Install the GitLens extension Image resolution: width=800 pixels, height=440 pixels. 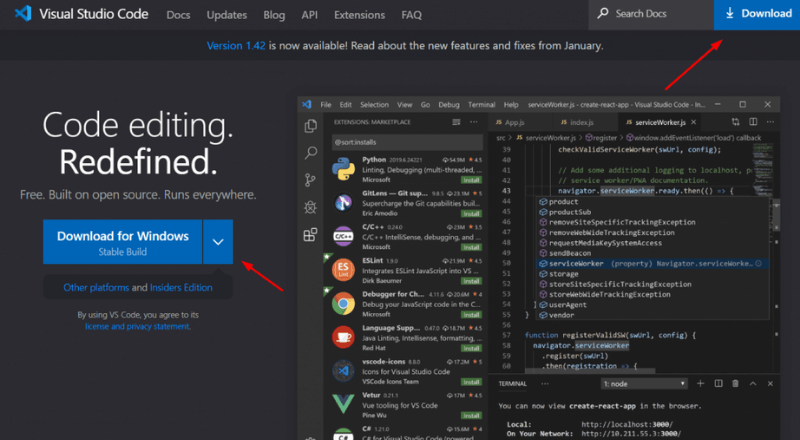(471, 214)
